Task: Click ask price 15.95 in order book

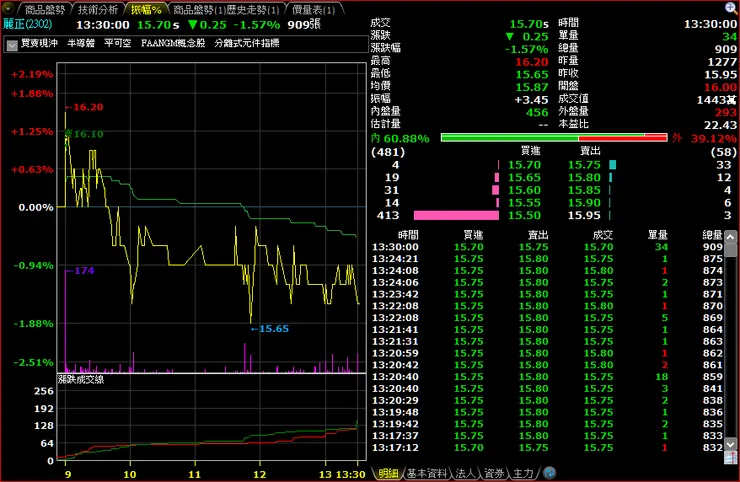Action: coord(584,216)
